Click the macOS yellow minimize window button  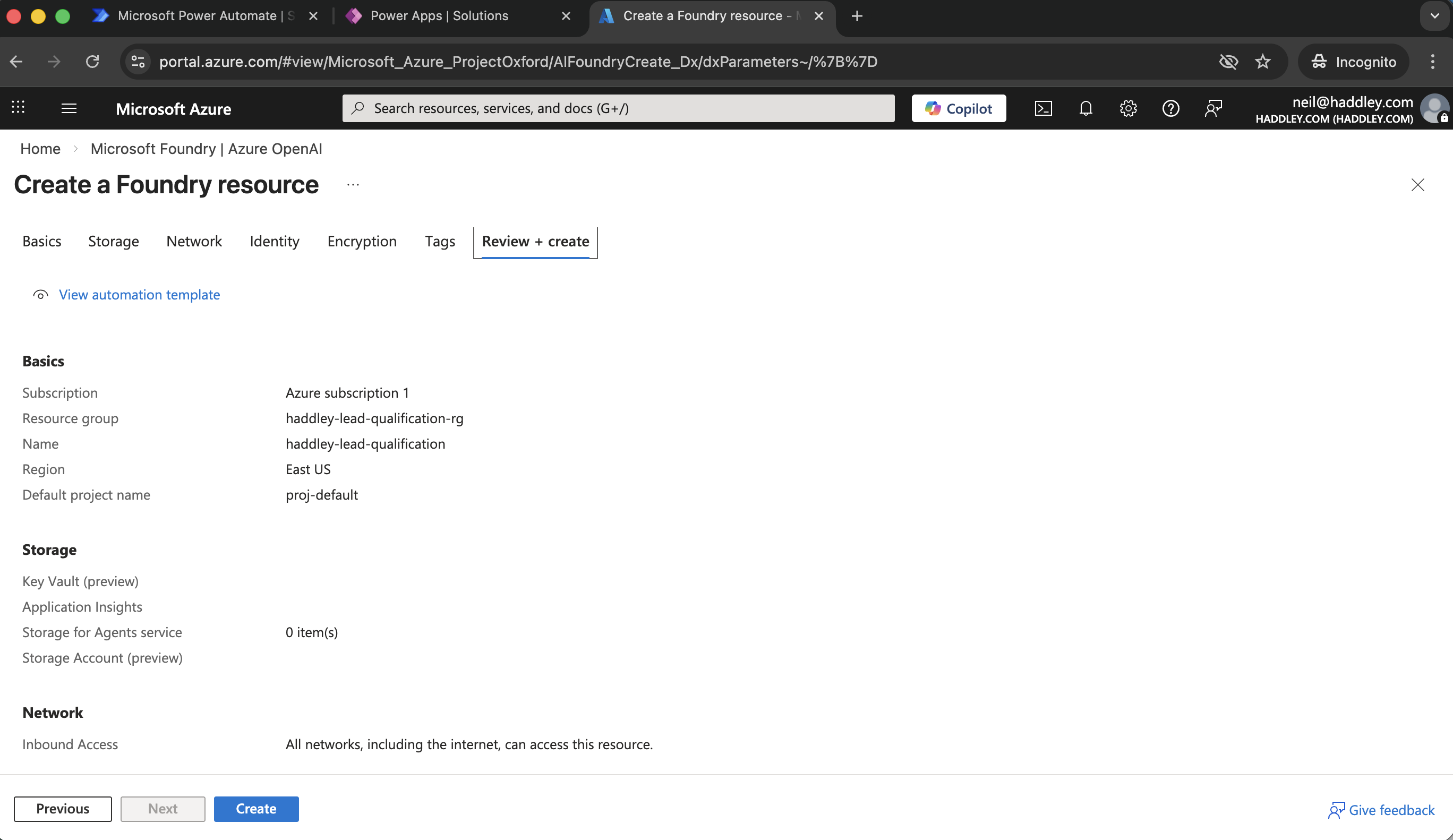[x=38, y=16]
